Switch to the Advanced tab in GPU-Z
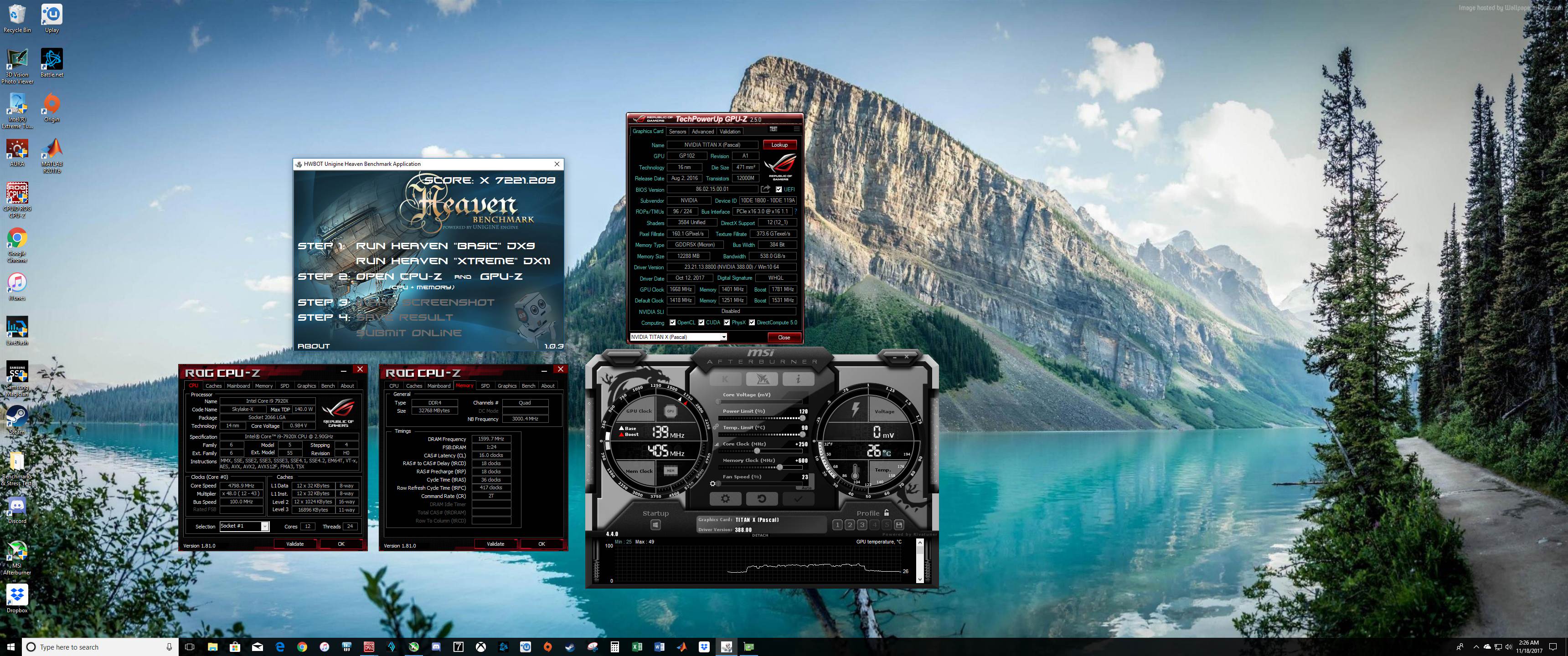 (x=702, y=132)
